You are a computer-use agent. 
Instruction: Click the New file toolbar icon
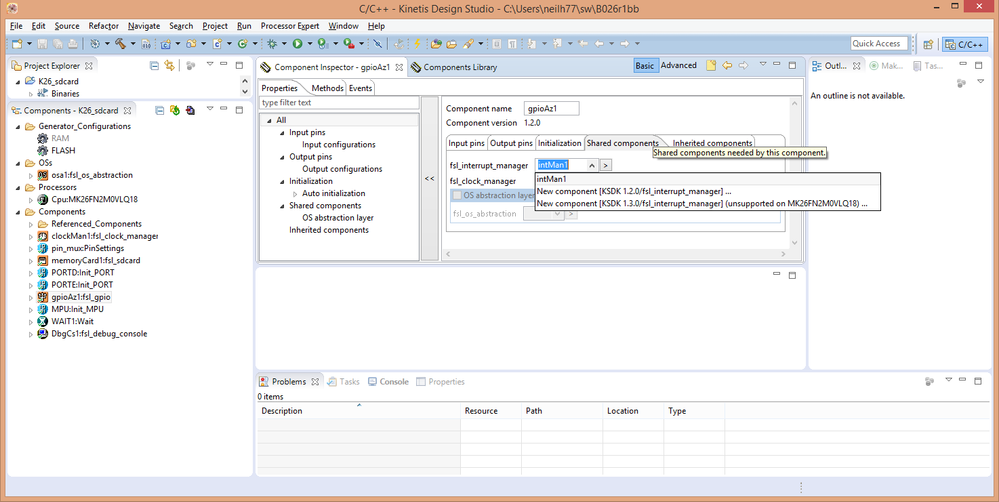17,44
